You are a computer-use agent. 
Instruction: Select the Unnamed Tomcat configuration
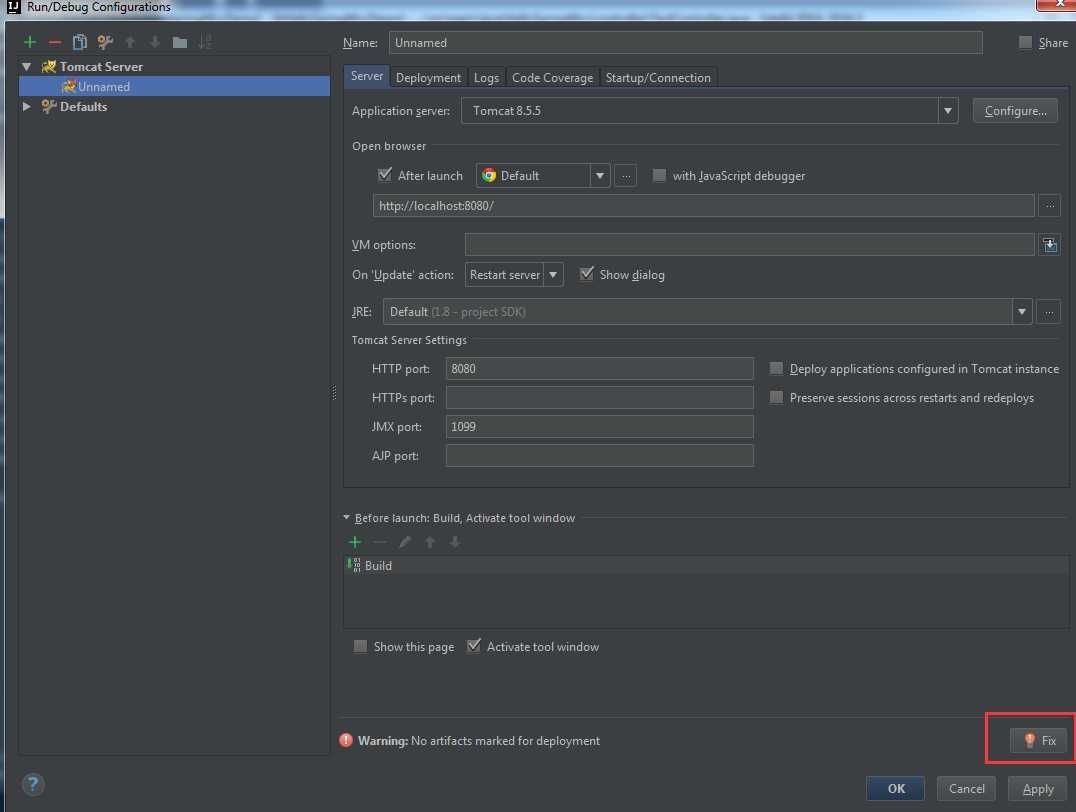[x=174, y=86]
